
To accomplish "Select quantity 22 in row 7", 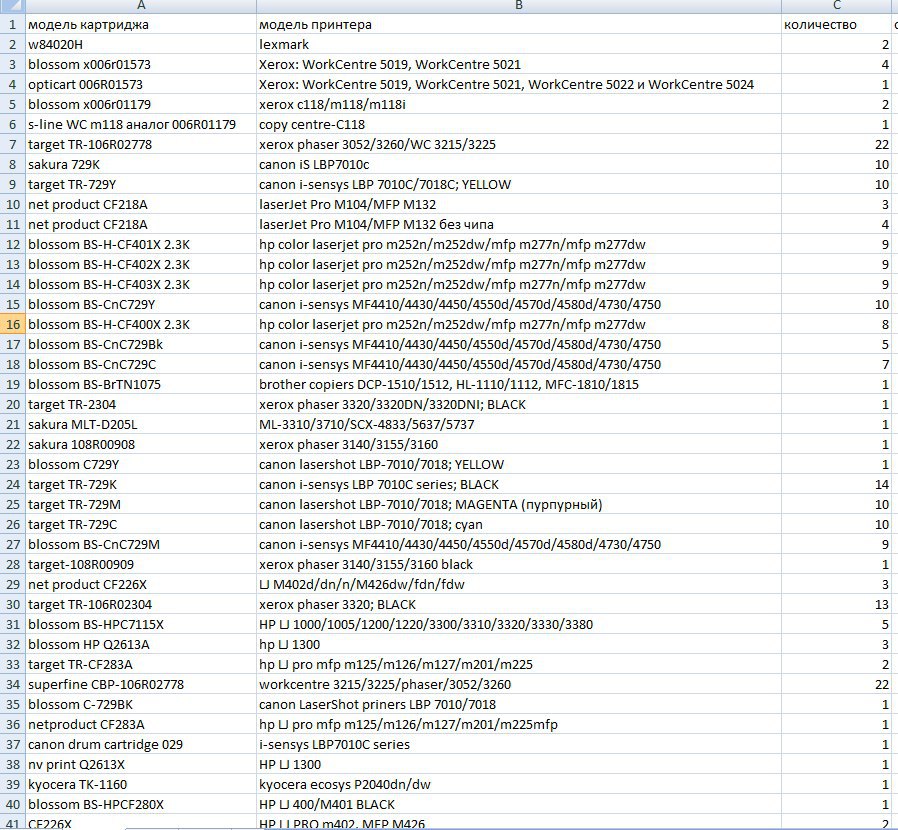I will [837, 145].
